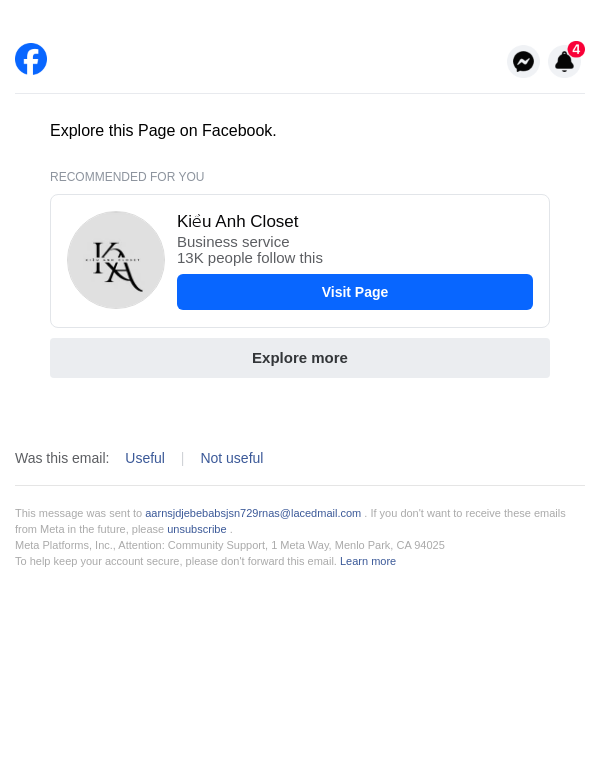Screen dimensions: 600x768
Task: Click the forwarding security warning text
Action: [x=175, y=561]
